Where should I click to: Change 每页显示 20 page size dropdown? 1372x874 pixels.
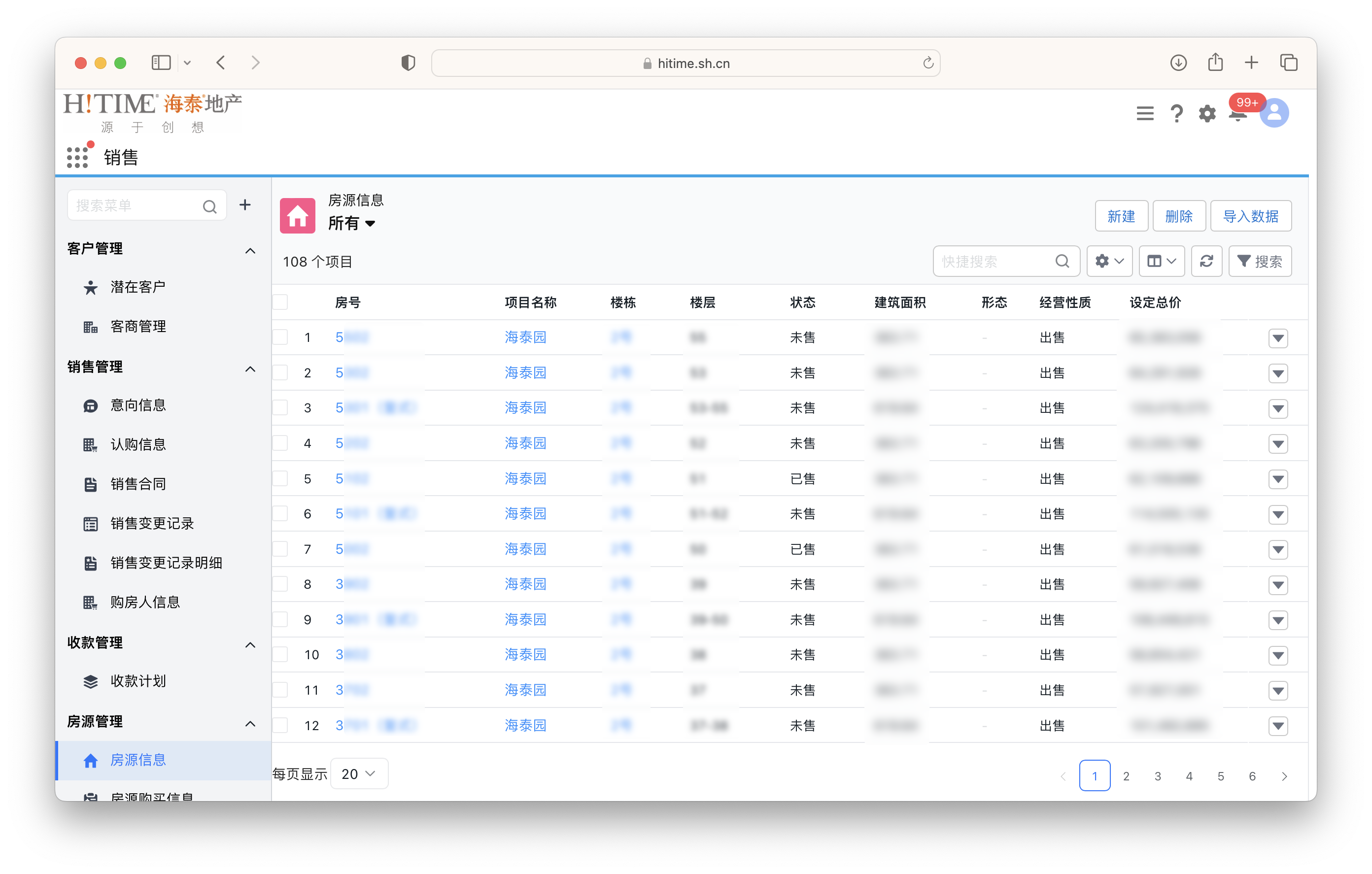[x=360, y=773]
